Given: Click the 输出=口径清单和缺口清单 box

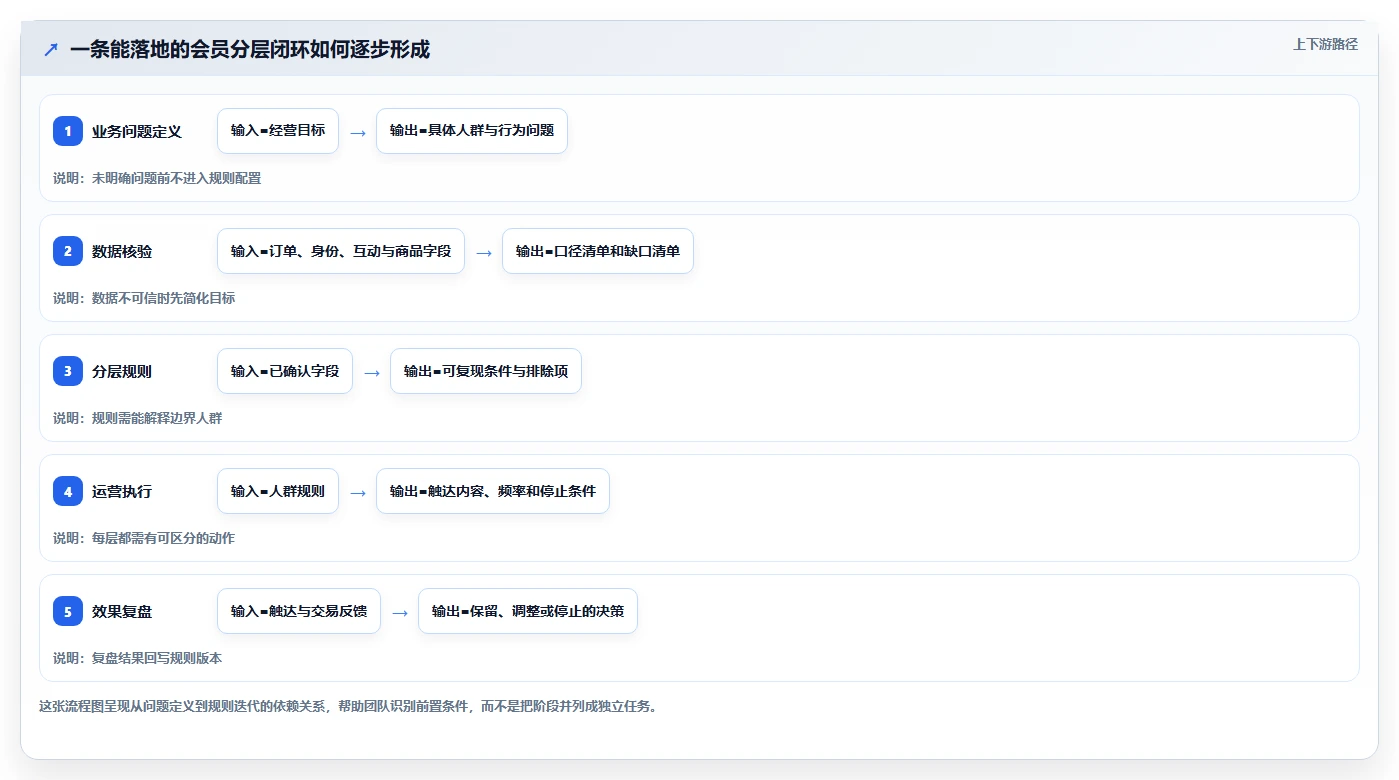Looking at the screenshot, I should point(598,251).
